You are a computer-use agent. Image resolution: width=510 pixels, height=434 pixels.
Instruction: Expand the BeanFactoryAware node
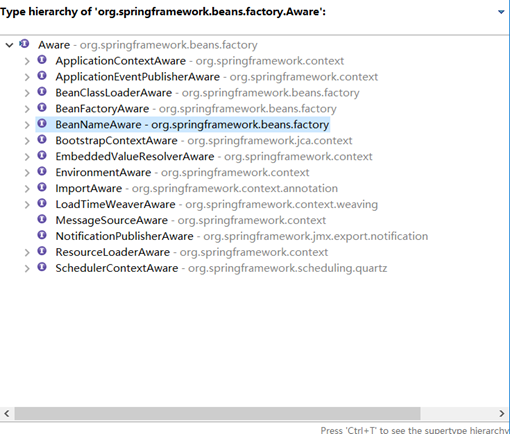[27, 109]
